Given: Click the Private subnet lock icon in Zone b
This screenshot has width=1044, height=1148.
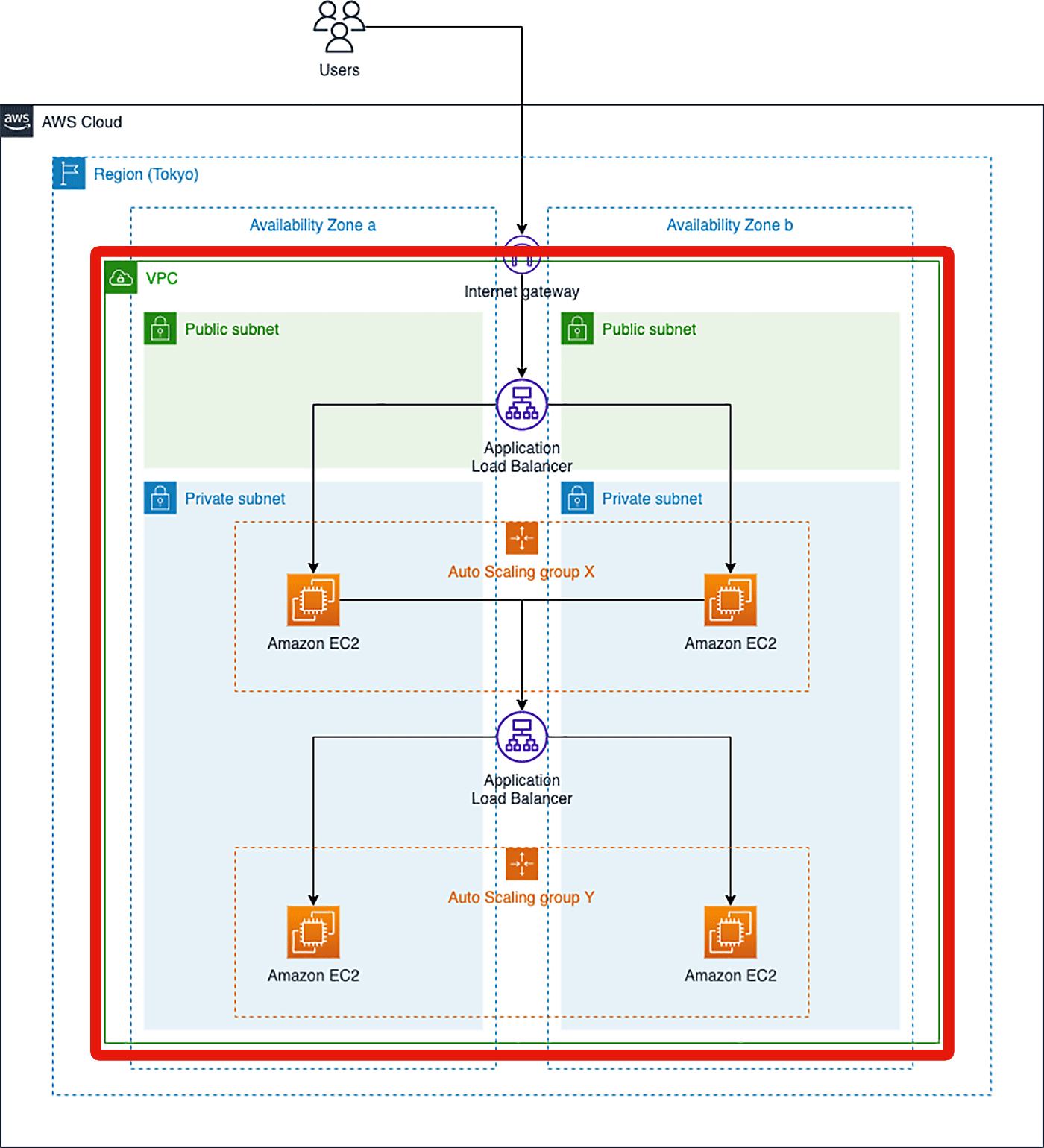Looking at the screenshot, I should pyautogui.click(x=577, y=498).
